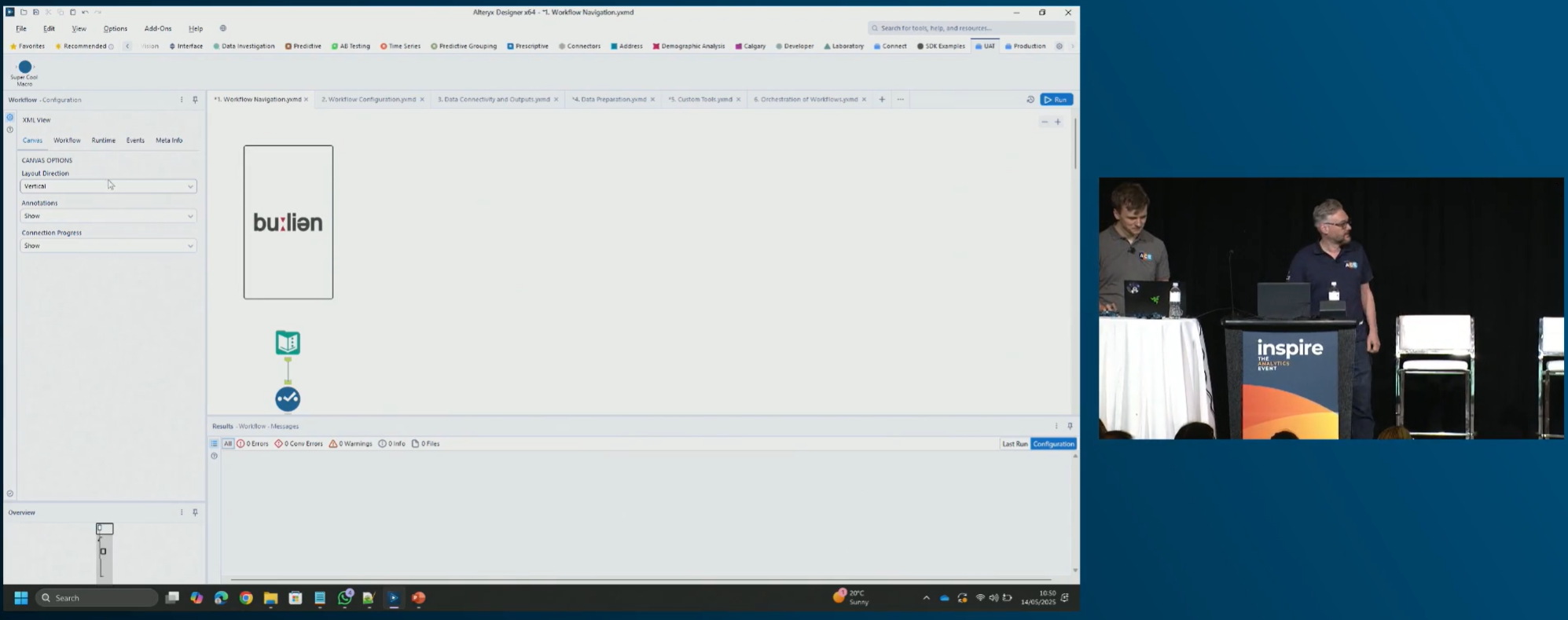
Task: Switch results to Configuration view
Action: point(1053,444)
